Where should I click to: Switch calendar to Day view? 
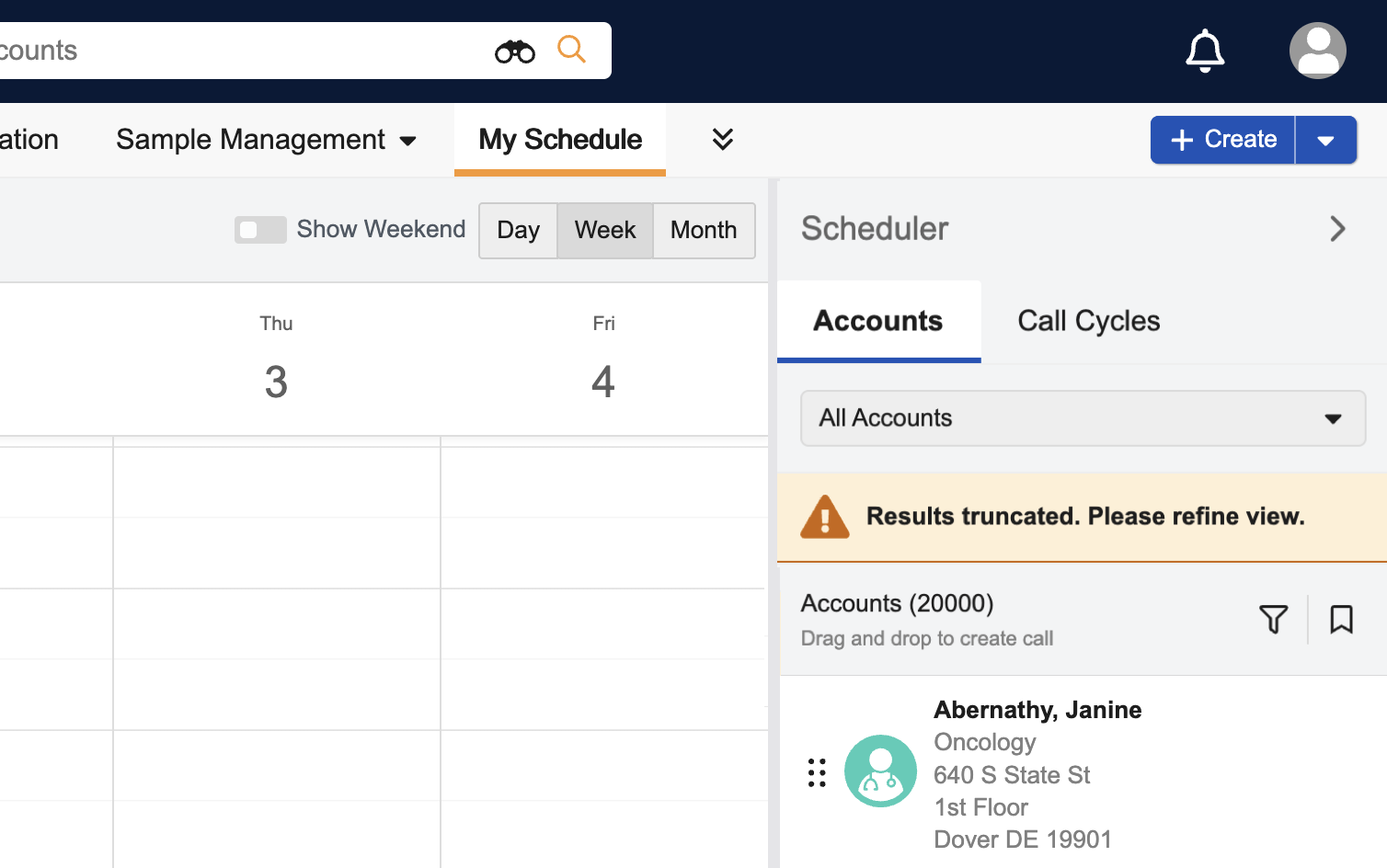point(518,230)
